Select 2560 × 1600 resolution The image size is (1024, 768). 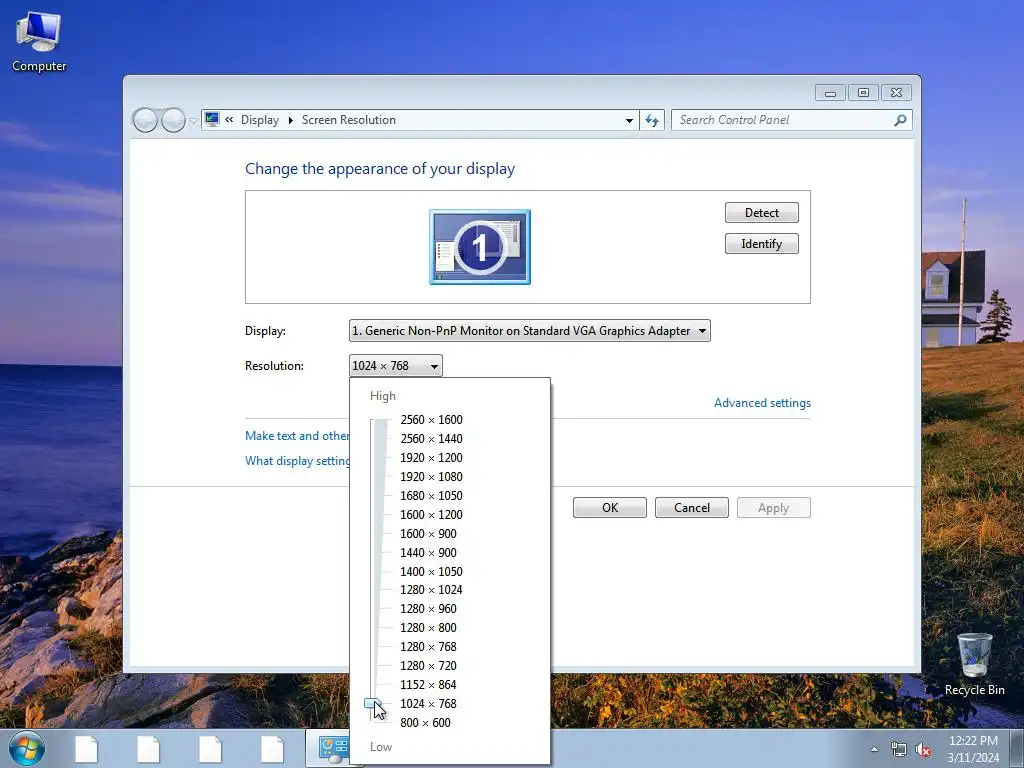tap(431, 420)
